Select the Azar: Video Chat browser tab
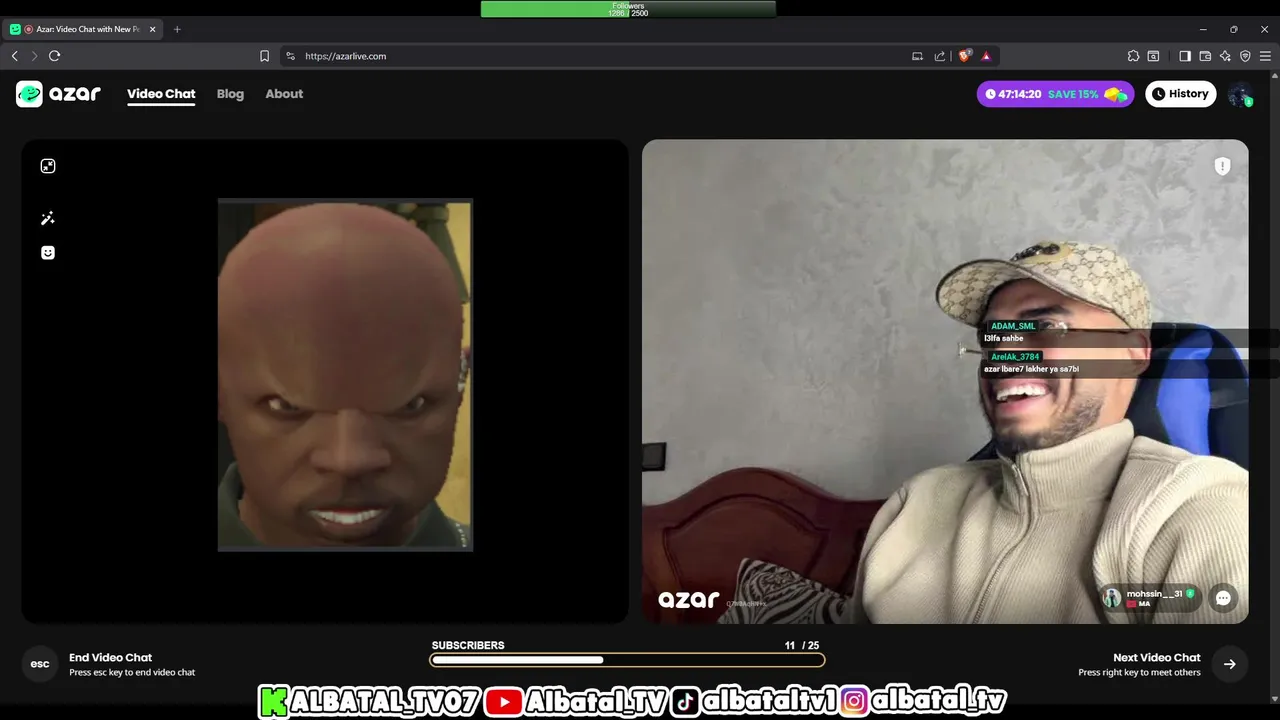This screenshot has width=1280, height=720. point(84,29)
